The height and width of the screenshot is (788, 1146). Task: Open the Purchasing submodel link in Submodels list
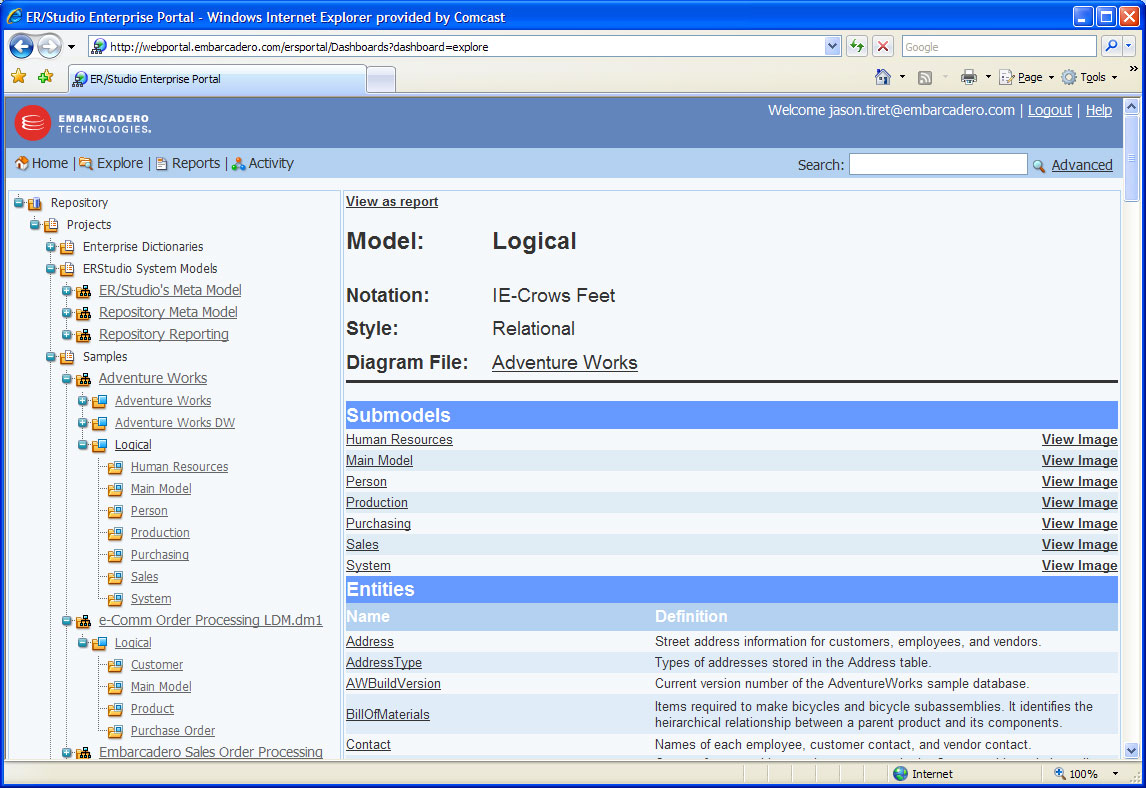[x=378, y=523]
